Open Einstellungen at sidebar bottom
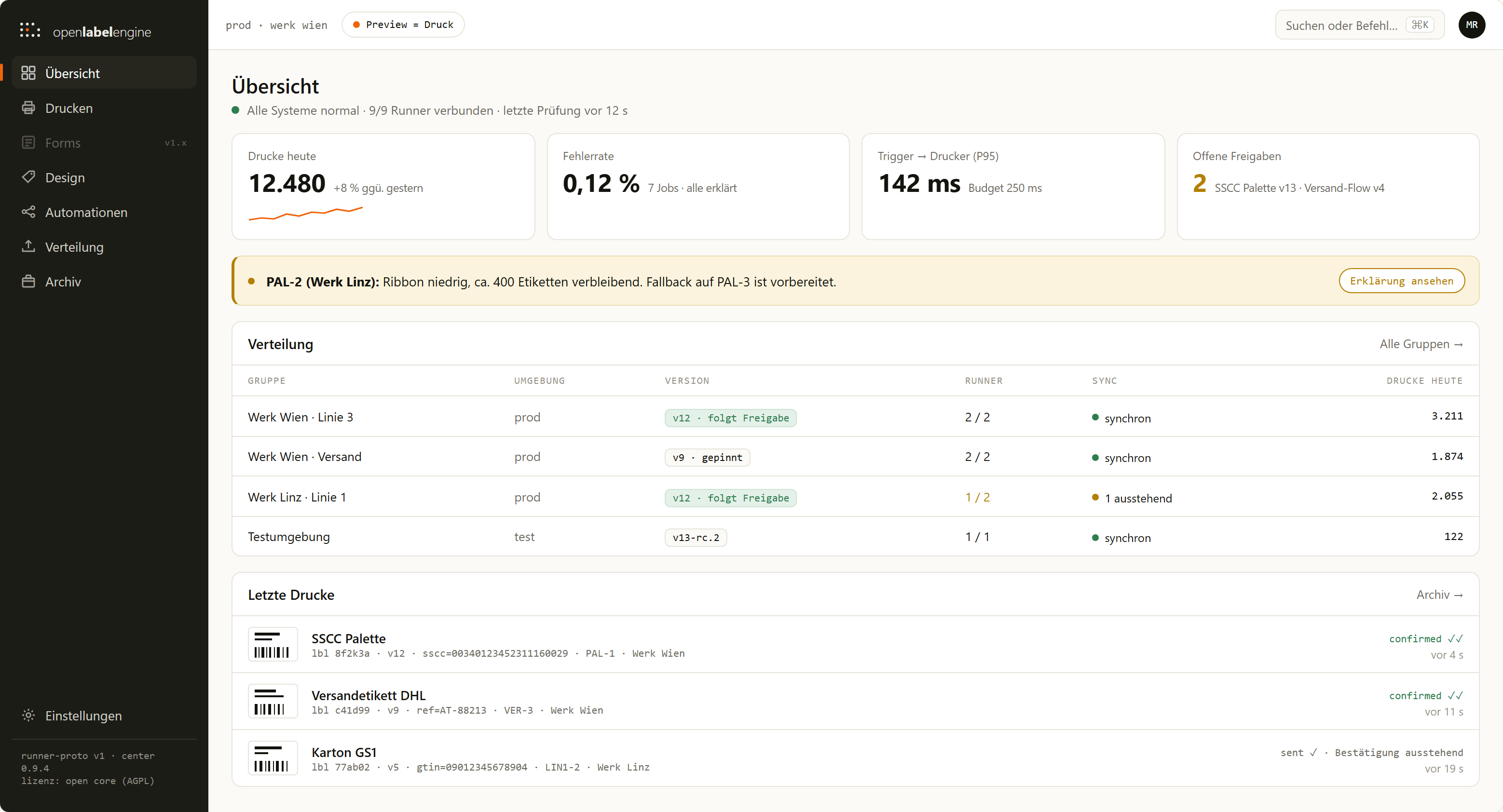The width and height of the screenshot is (1503, 812). tap(104, 715)
